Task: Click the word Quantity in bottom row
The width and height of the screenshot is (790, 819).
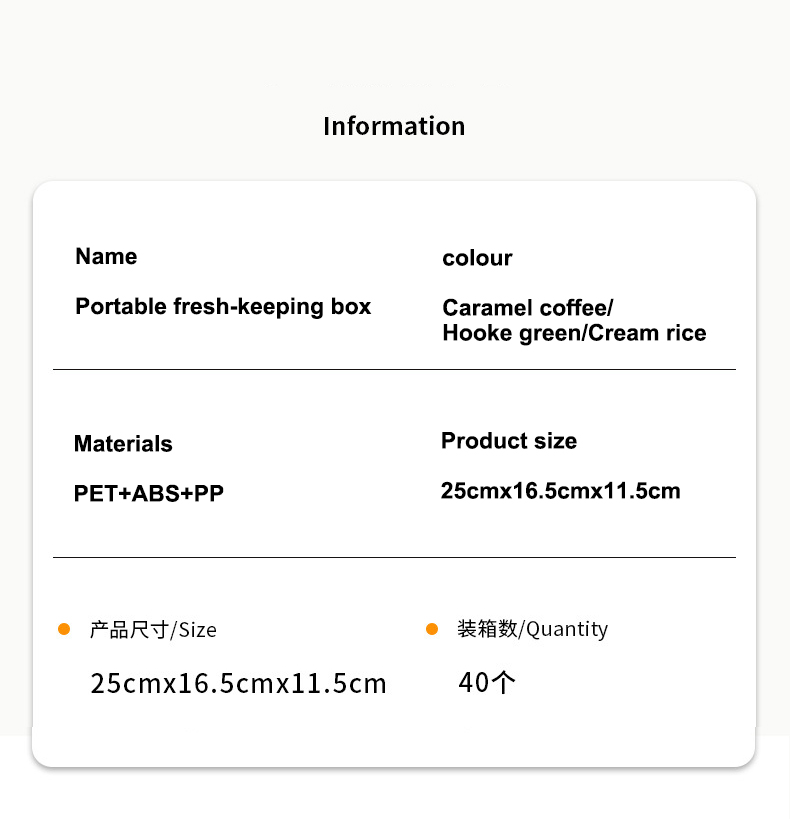Action: pos(567,629)
